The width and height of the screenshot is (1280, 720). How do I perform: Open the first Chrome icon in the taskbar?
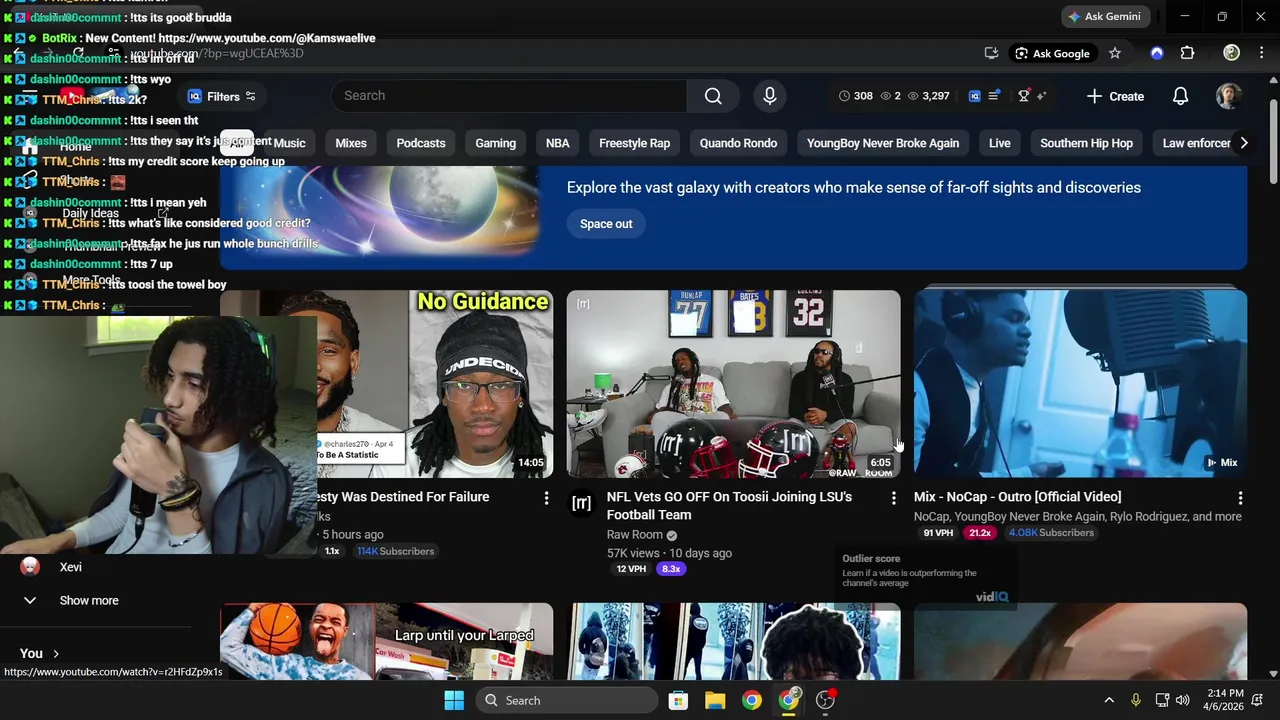tap(752, 700)
